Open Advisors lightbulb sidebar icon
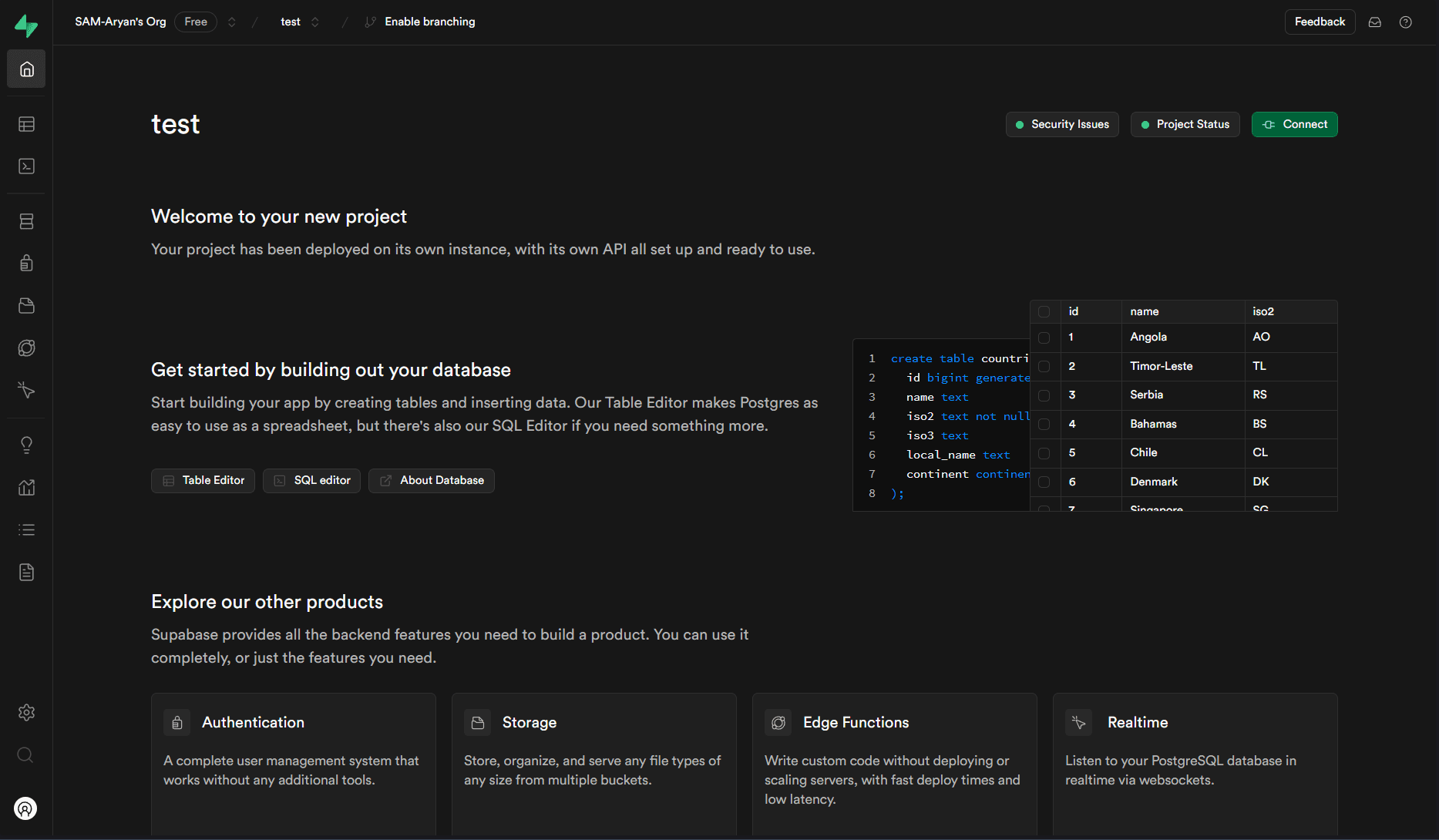1439x840 pixels. click(26, 445)
